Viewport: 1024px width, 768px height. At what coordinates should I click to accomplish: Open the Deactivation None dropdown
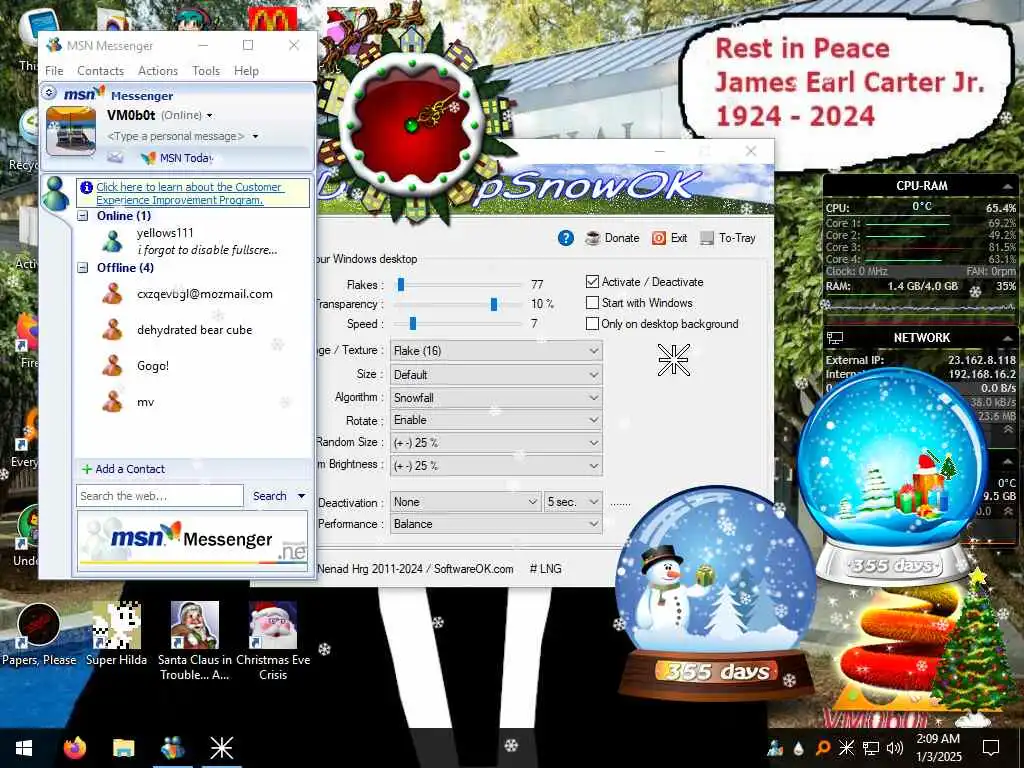point(466,502)
